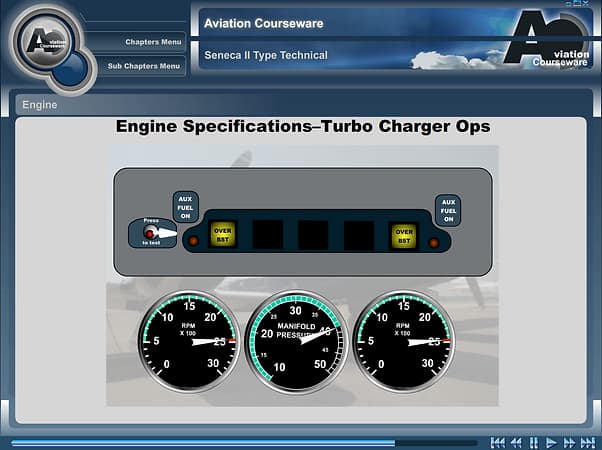Click the fourth blank annunciator panel
This screenshot has height=450, width=602.
tap(359, 235)
